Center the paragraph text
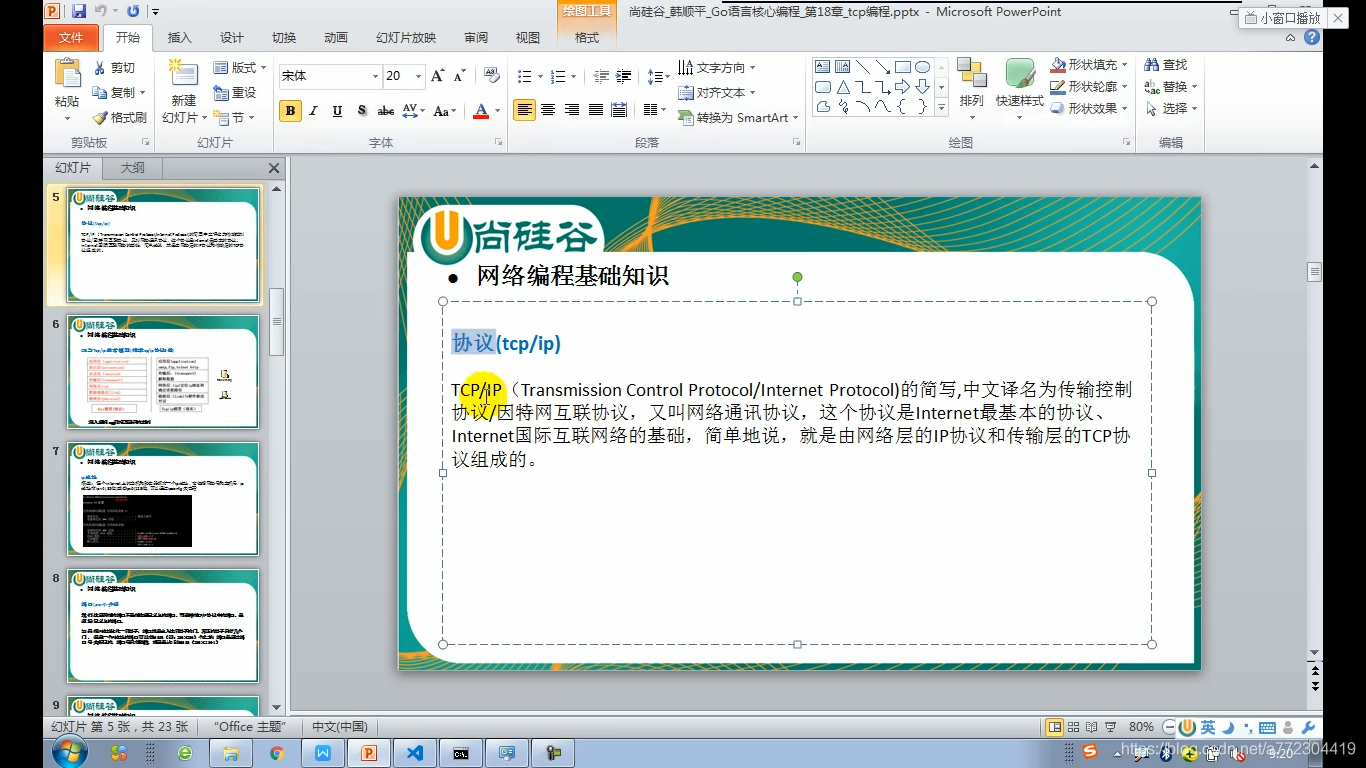 coord(548,110)
